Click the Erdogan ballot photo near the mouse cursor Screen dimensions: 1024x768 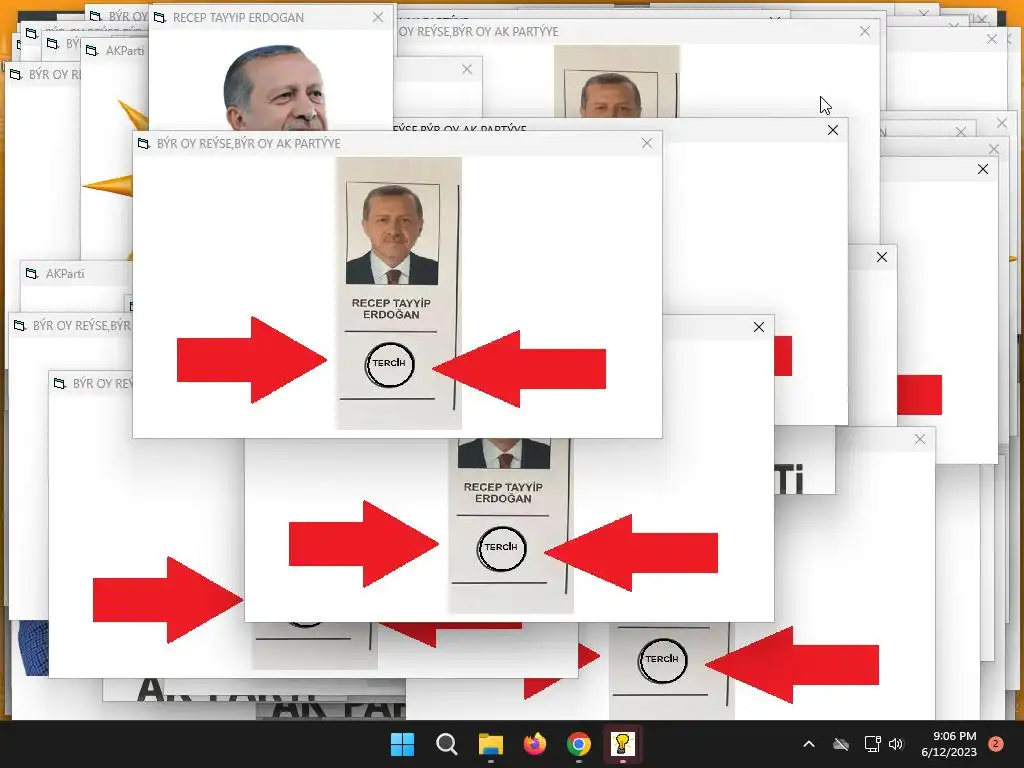611,95
